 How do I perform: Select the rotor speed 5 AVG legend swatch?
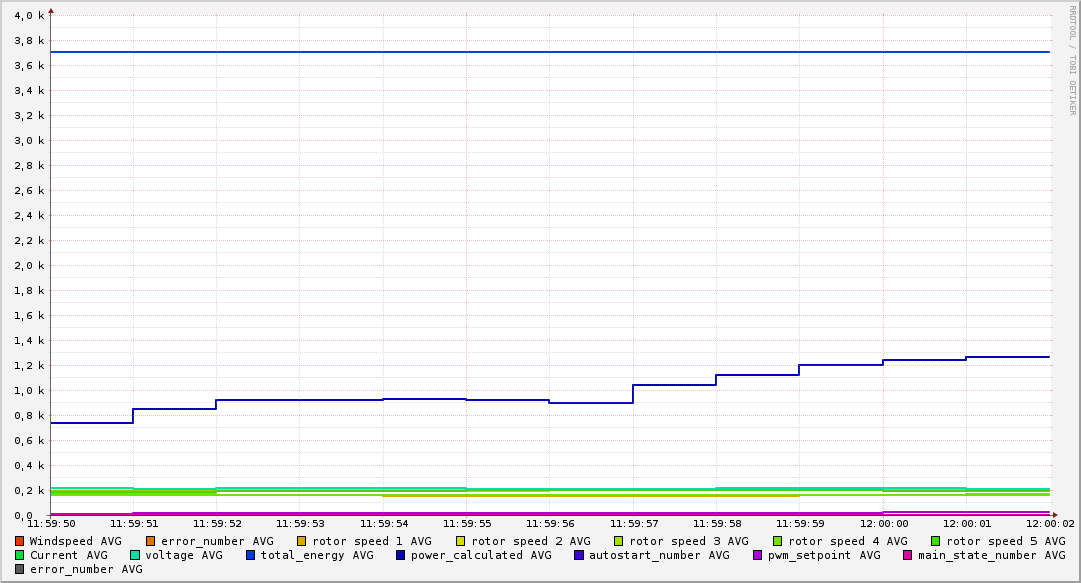click(x=936, y=542)
